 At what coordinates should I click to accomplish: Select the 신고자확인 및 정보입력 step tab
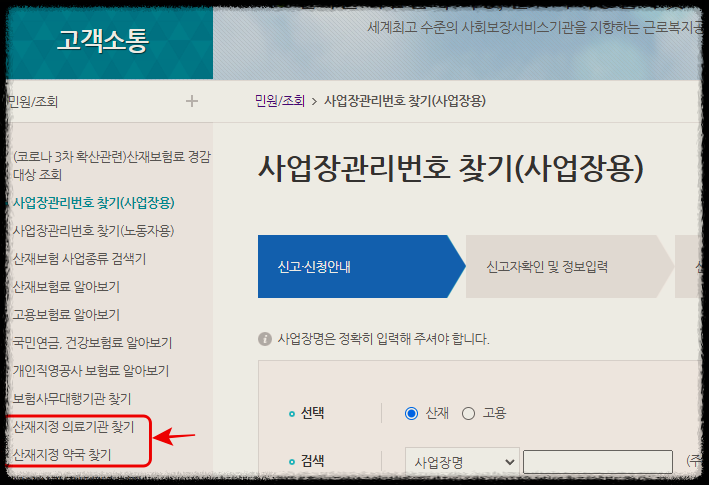569,266
